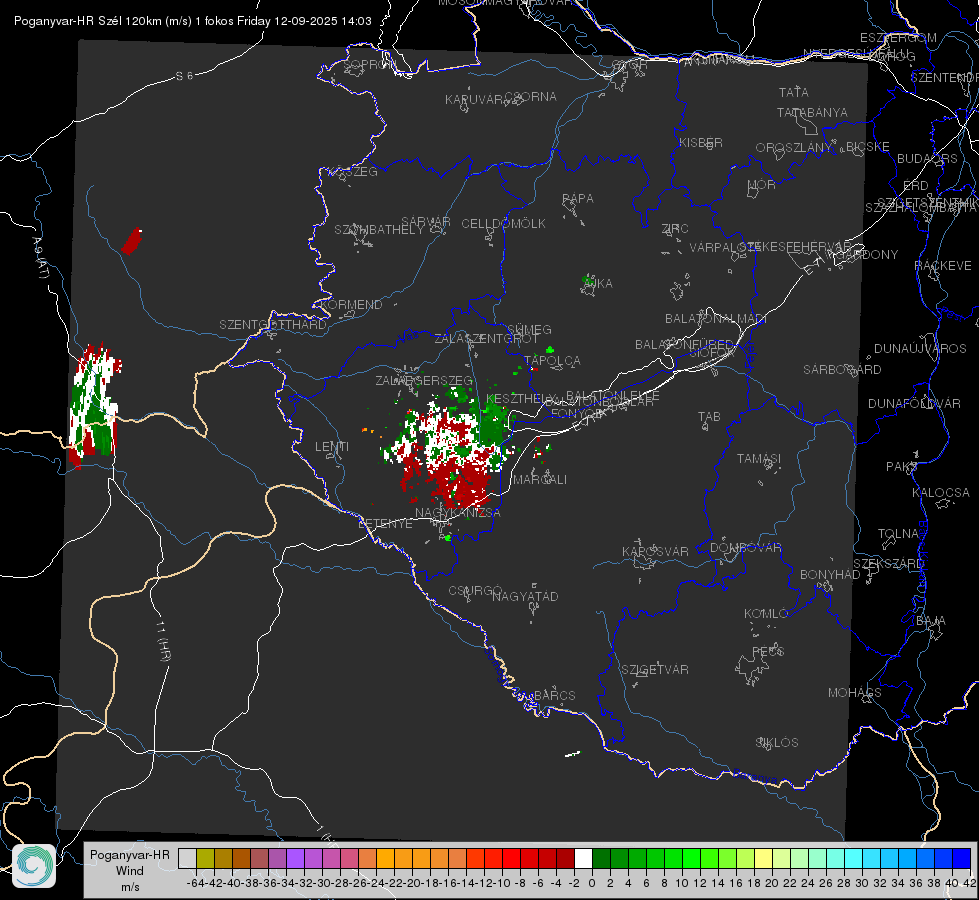Click the KALOCSA town label
Image resolution: width=979 pixels, height=900 pixels.
click(940, 493)
